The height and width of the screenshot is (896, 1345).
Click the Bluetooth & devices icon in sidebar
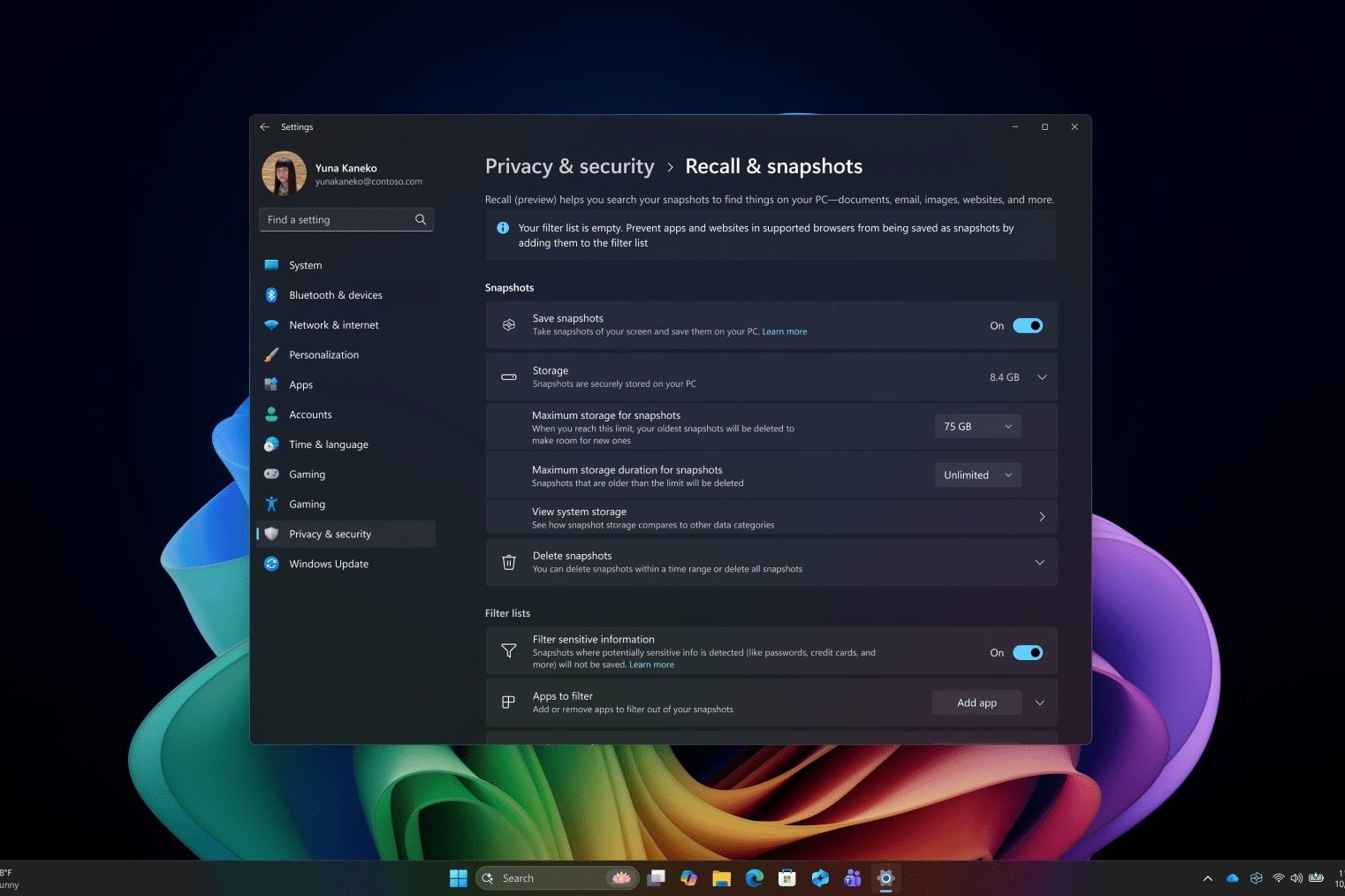[x=271, y=295]
